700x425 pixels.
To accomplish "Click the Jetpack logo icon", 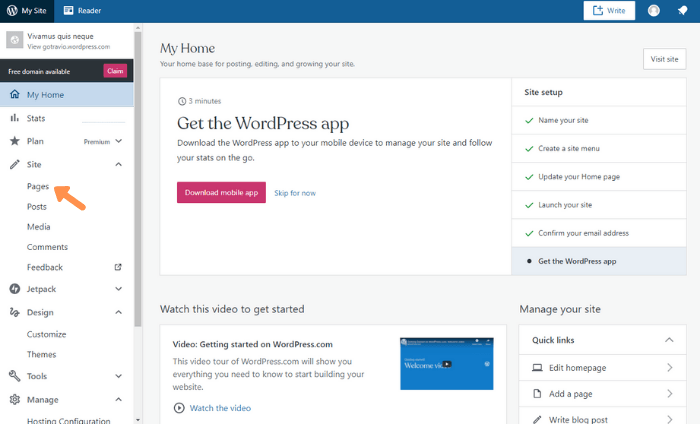I will (x=15, y=289).
